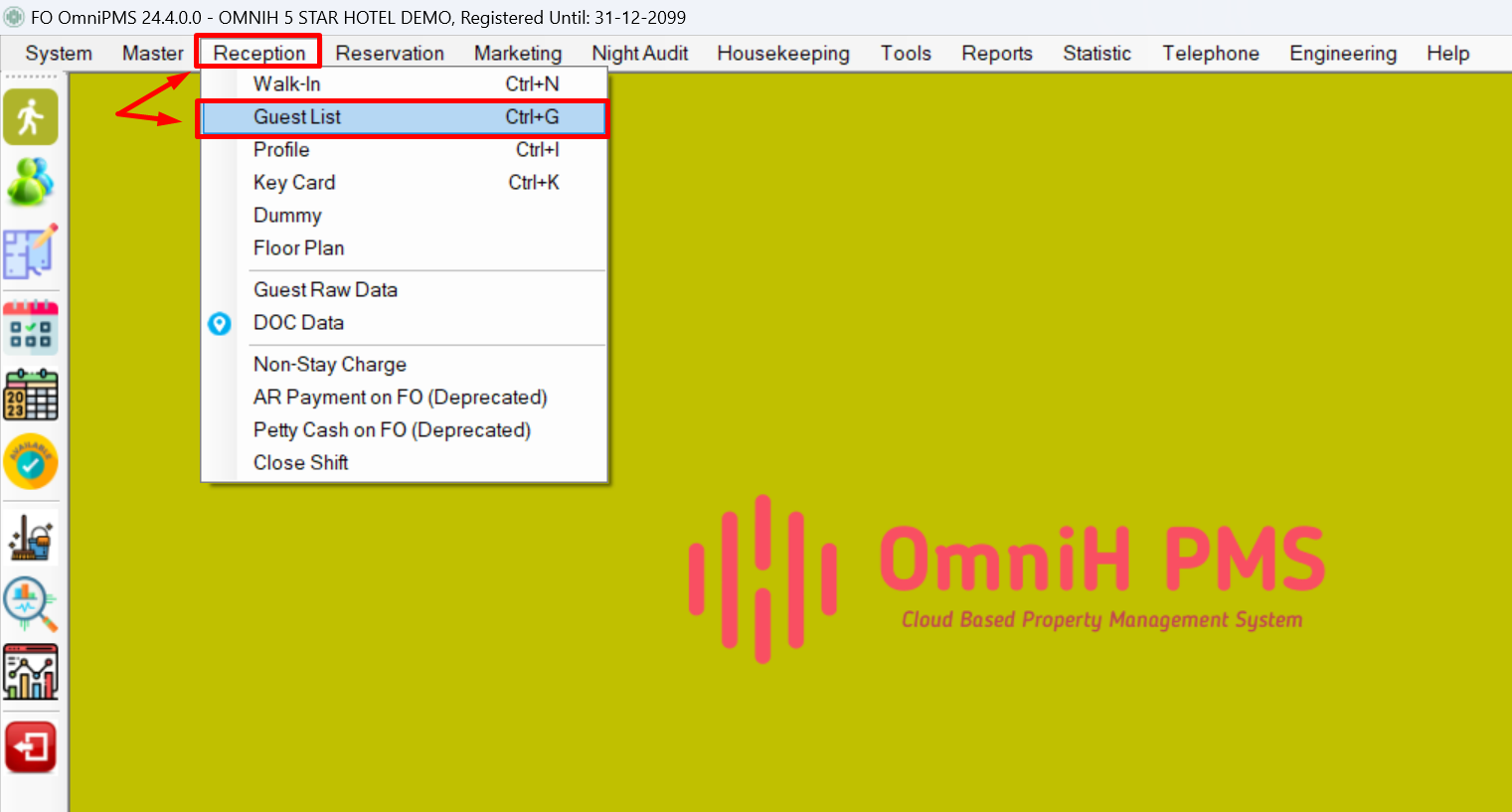Select Walk-In from the Reception menu

click(404, 84)
